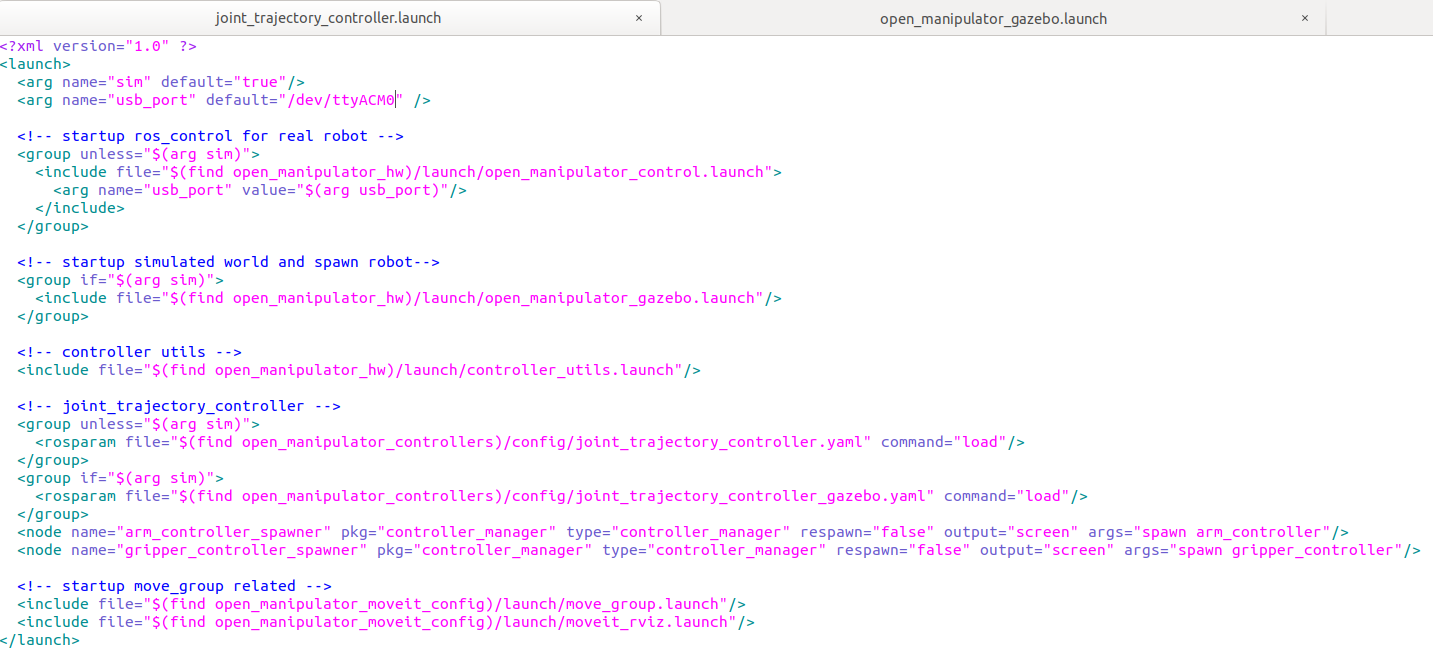Click the closing launch tag
This screenshot has width=1433, height=654.
click(x=39, y=640)
